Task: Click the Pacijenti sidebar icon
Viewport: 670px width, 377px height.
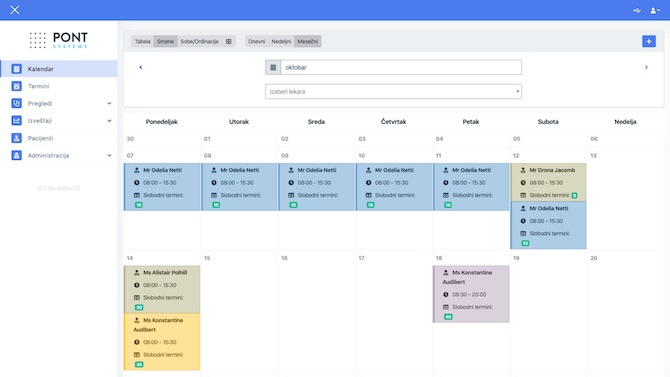Action: coord(16,138)
